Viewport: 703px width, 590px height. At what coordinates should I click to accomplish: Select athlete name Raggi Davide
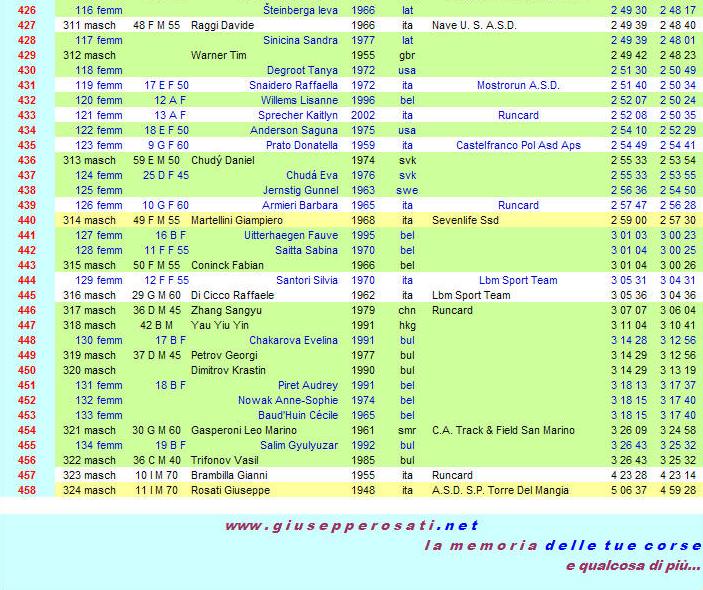coord(220,25)
